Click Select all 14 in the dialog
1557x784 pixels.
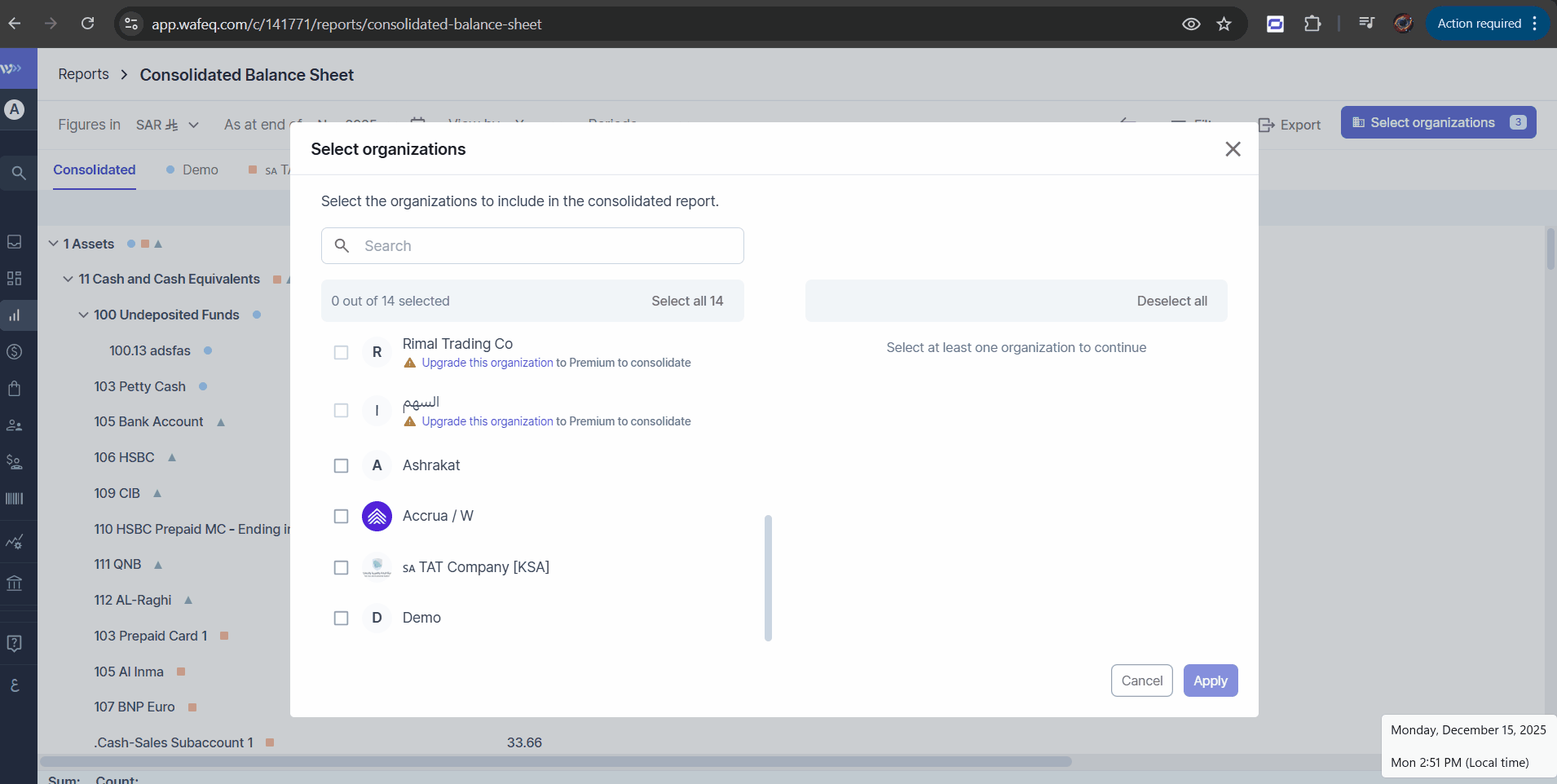click(687, 302)
